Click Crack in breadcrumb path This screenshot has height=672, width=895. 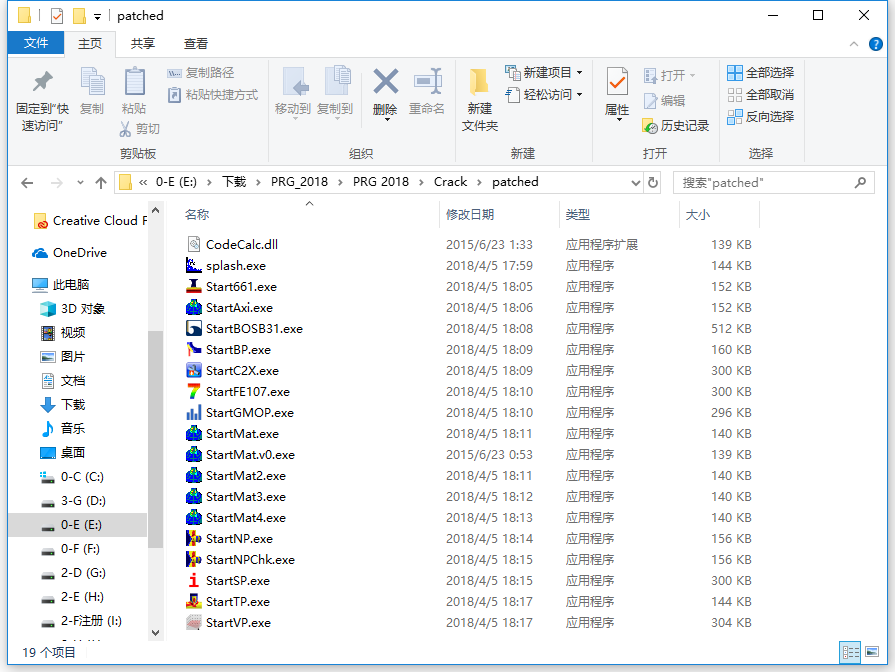pos(450,182)
